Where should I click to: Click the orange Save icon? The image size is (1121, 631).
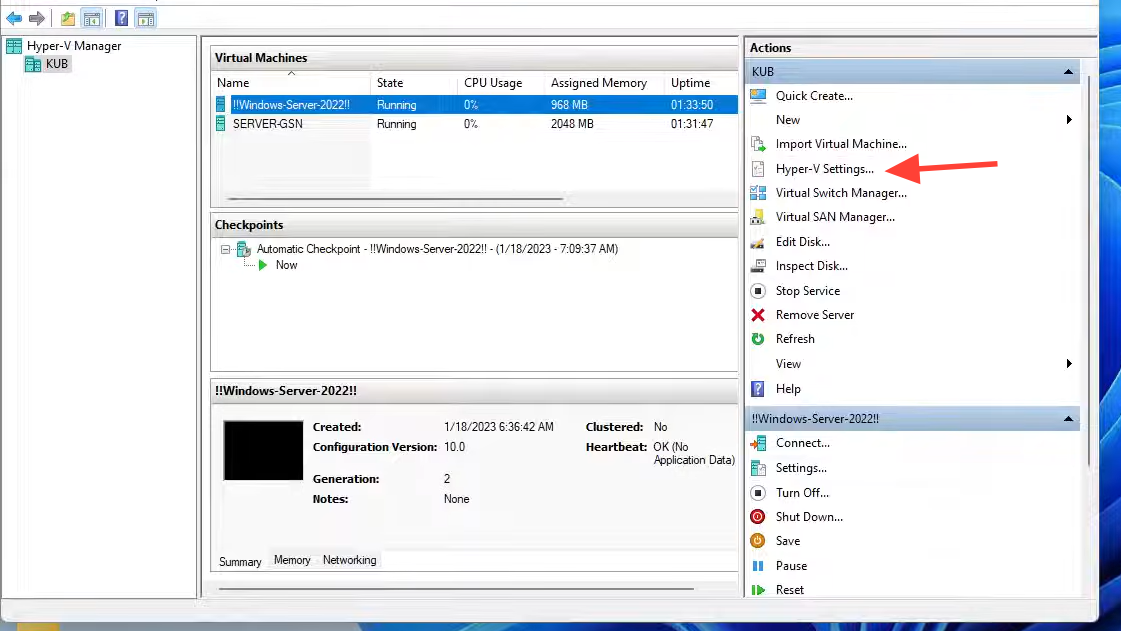pyautogui.click(x=758, y=541)
